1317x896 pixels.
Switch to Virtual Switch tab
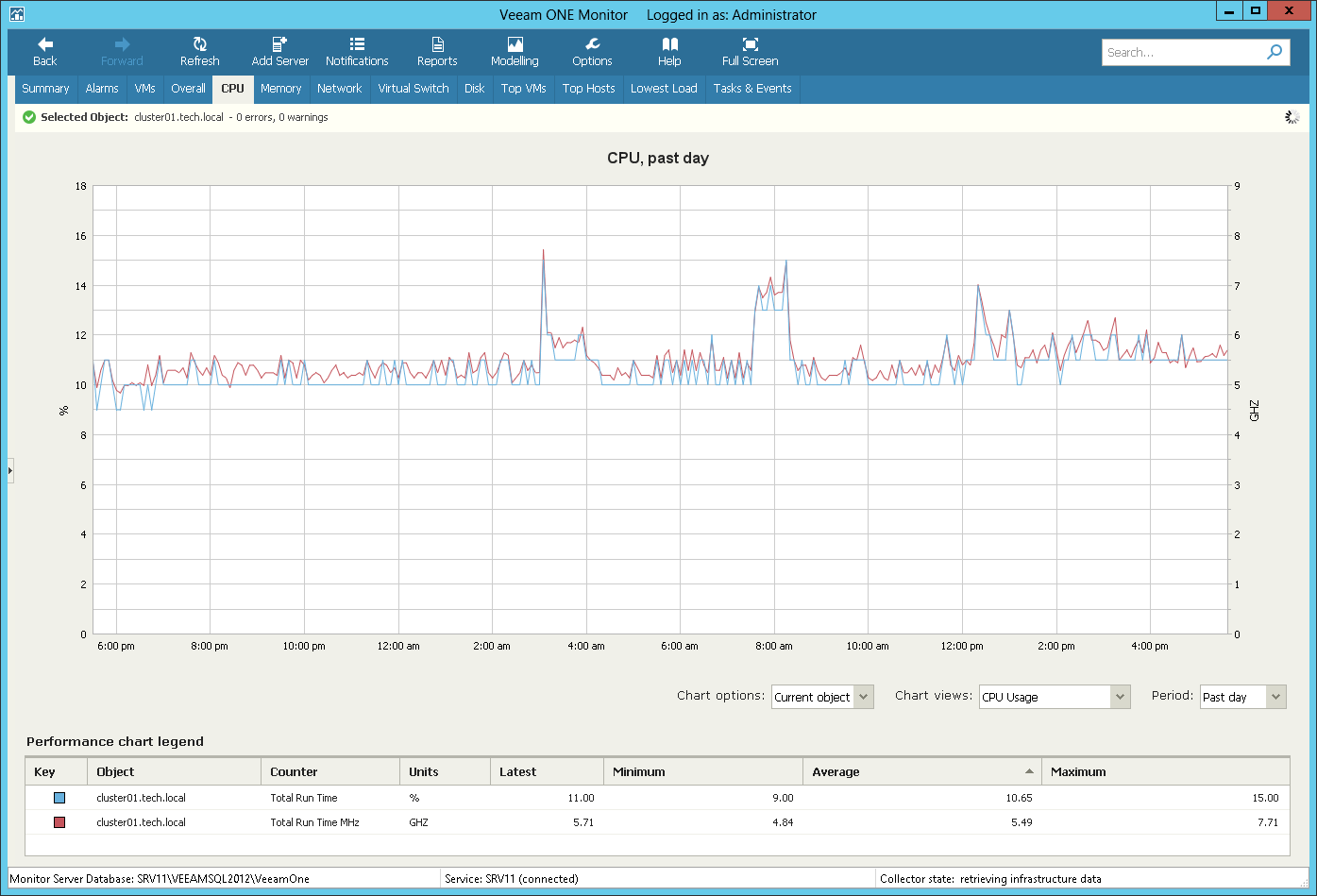(x=414, y=89)
